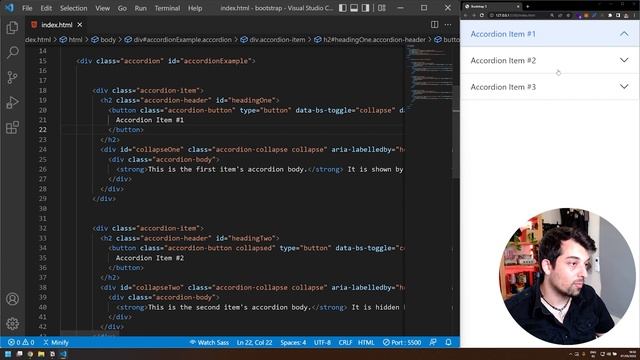640x360 pixels.
Task: Click the VS Code logo icon
Action: pos(9,8)
